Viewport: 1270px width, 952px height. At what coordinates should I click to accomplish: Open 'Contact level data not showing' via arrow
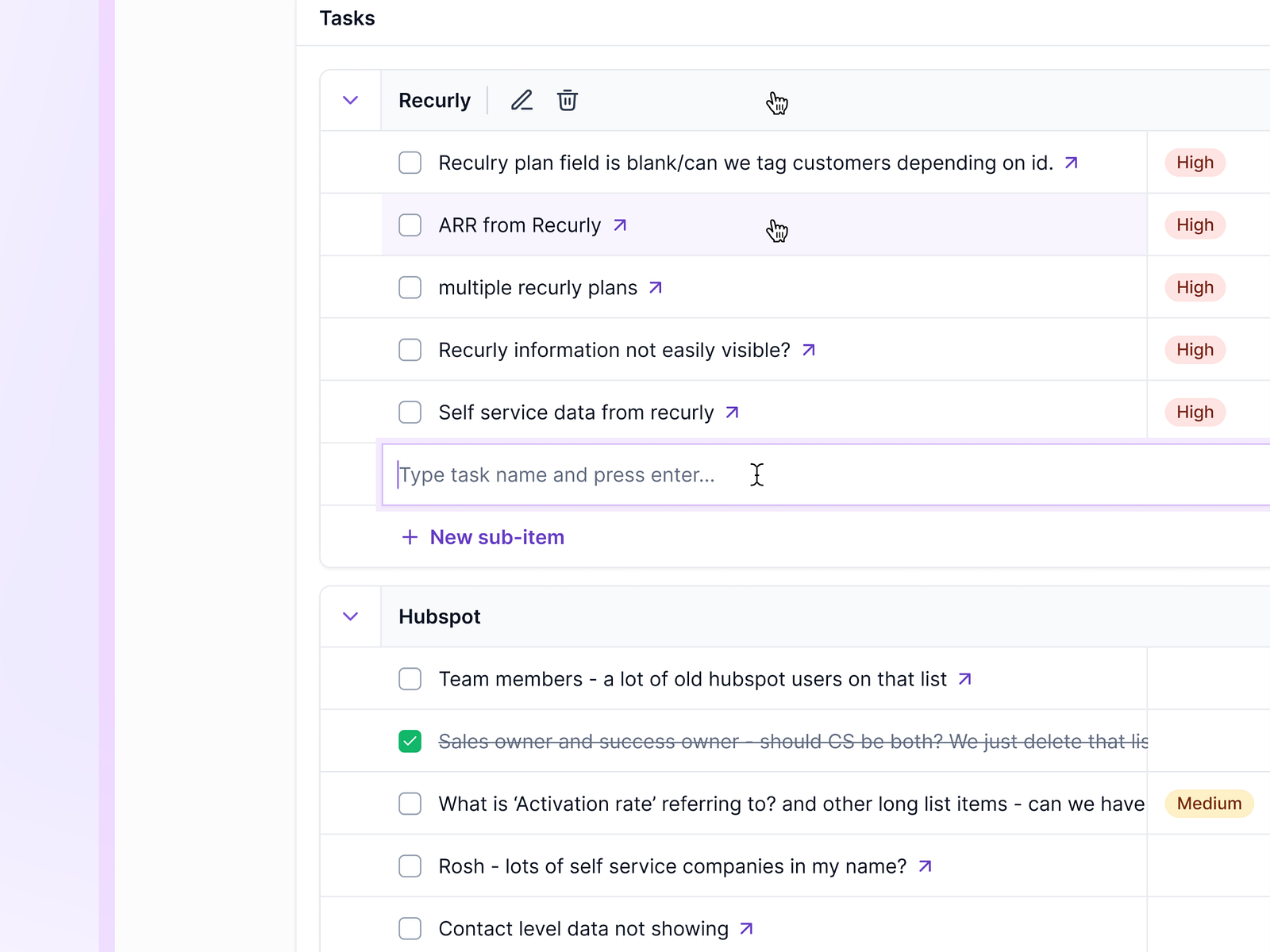(x=746, y=927)
